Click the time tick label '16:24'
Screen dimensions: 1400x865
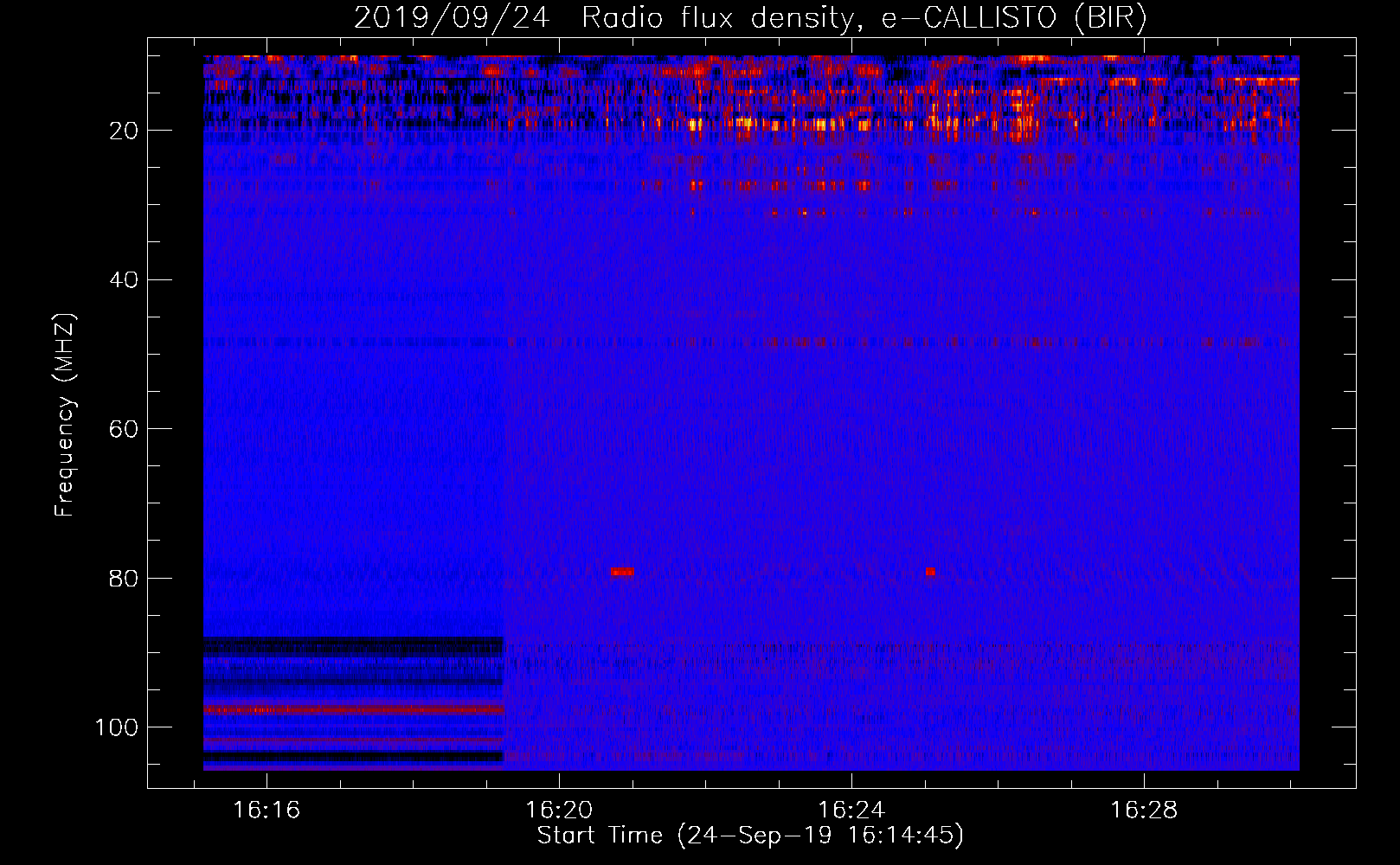[851, 811]
